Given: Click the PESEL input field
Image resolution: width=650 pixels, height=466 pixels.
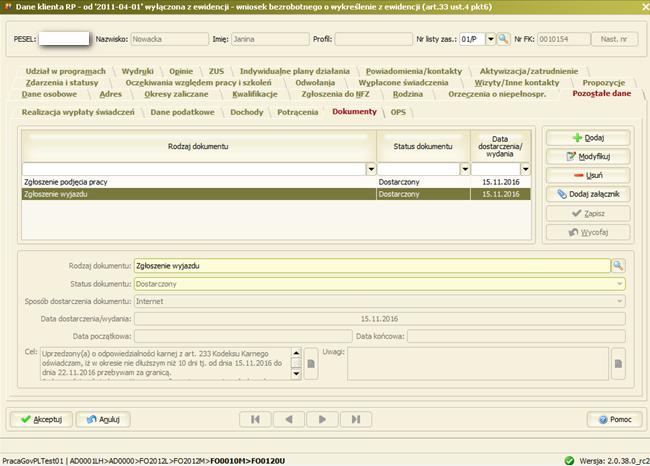Looking at the screenshot, I should click(x=64, y=39).
